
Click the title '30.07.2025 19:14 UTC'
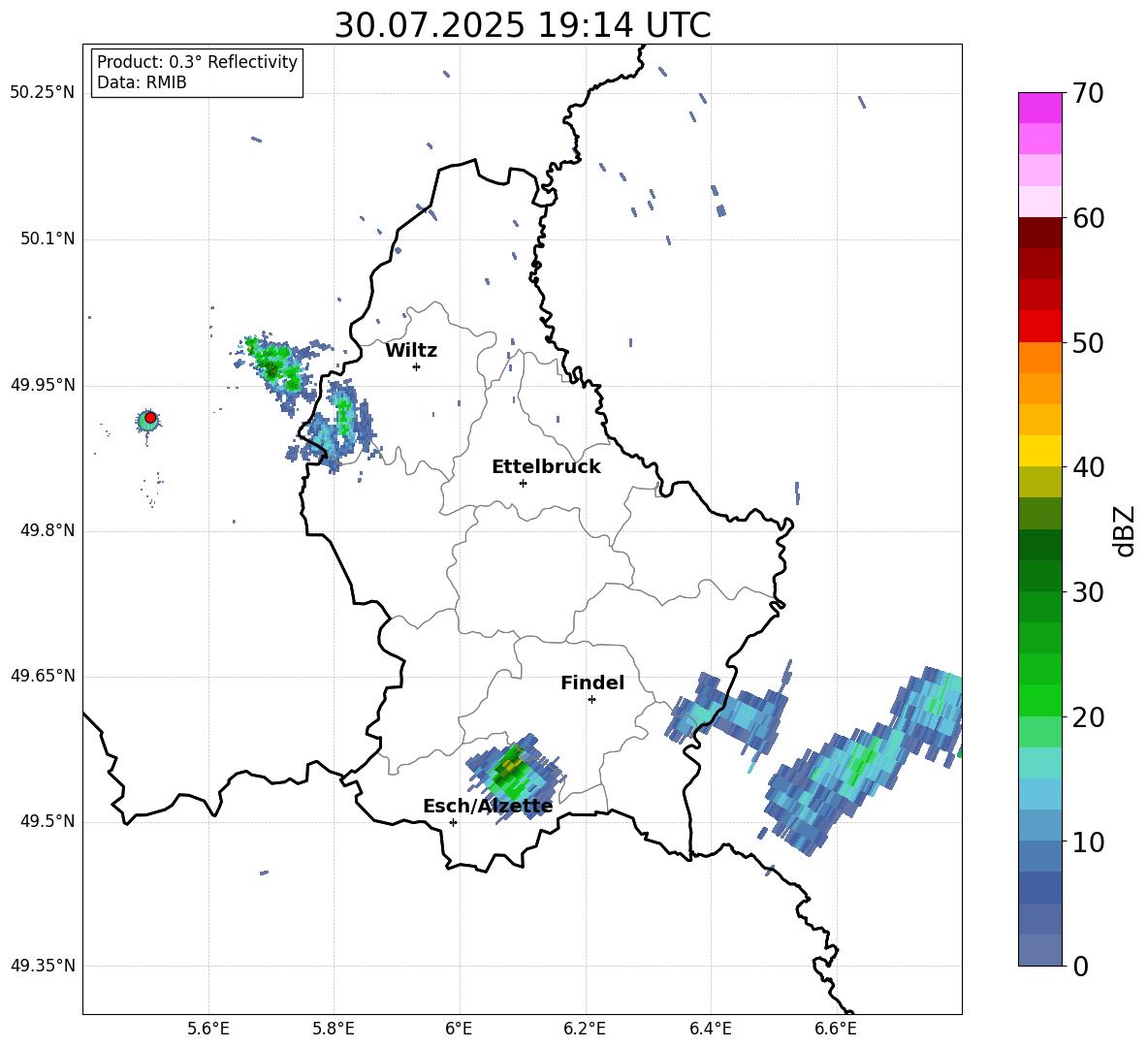coord(522,25)
